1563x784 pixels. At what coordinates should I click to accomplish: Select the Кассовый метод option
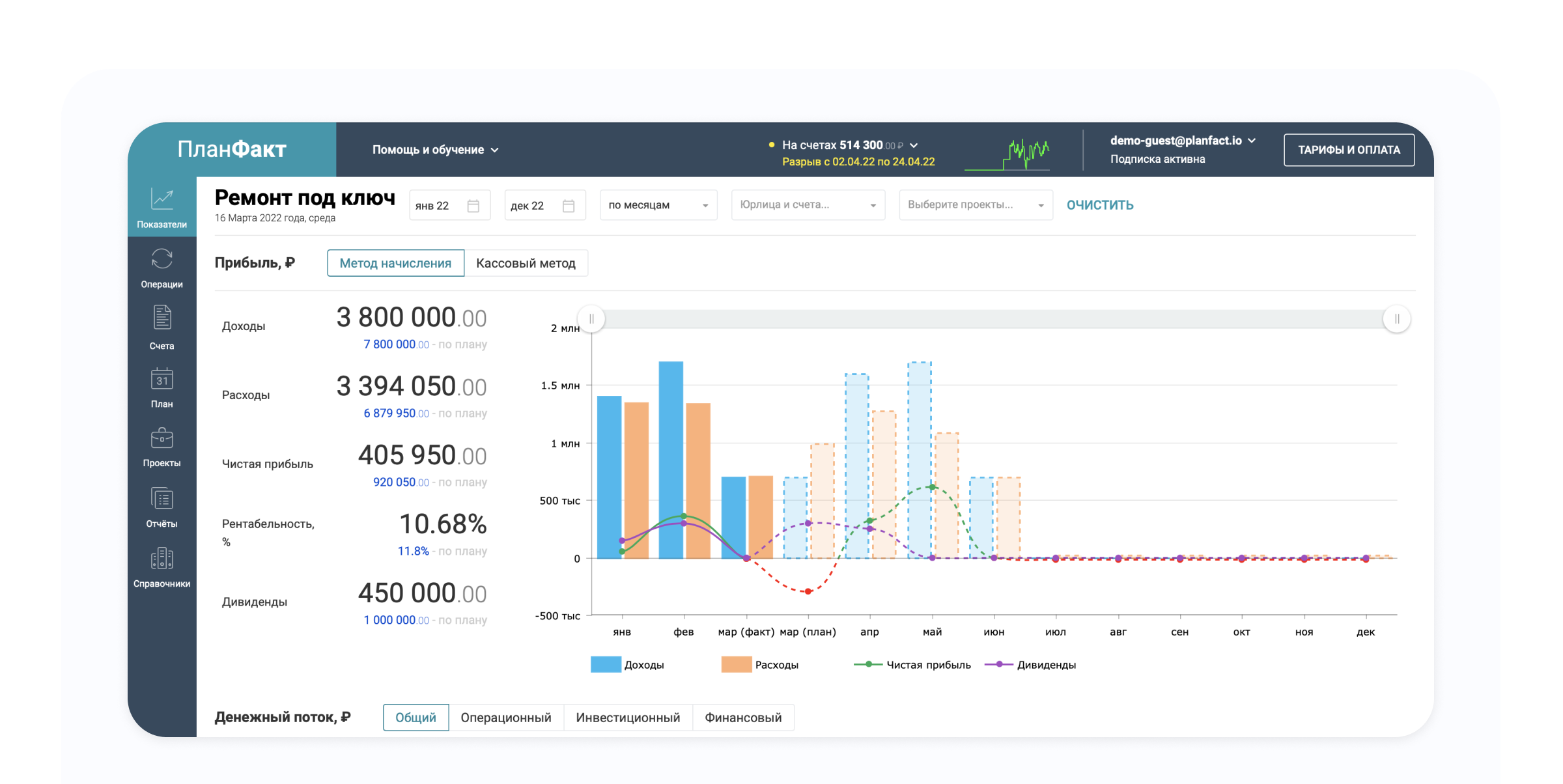click(526, 263)
